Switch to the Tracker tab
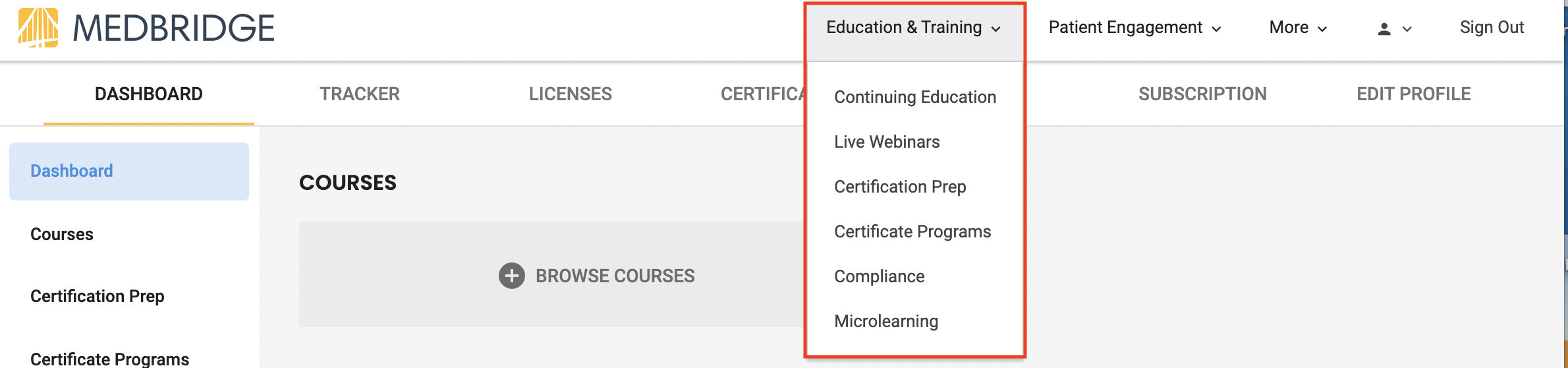Image resolution: width=1568 pixels, height=368 pixels. coord(360,94)
